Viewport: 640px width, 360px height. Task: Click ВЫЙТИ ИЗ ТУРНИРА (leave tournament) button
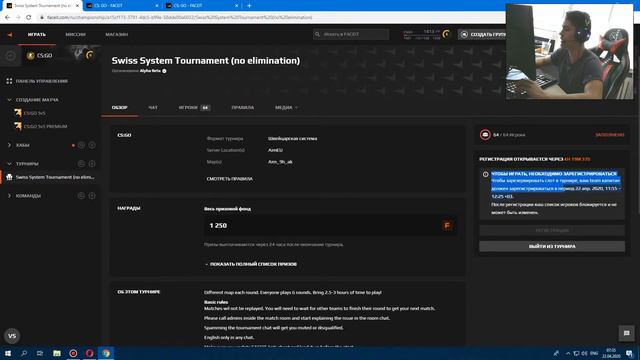coord(552,247)
